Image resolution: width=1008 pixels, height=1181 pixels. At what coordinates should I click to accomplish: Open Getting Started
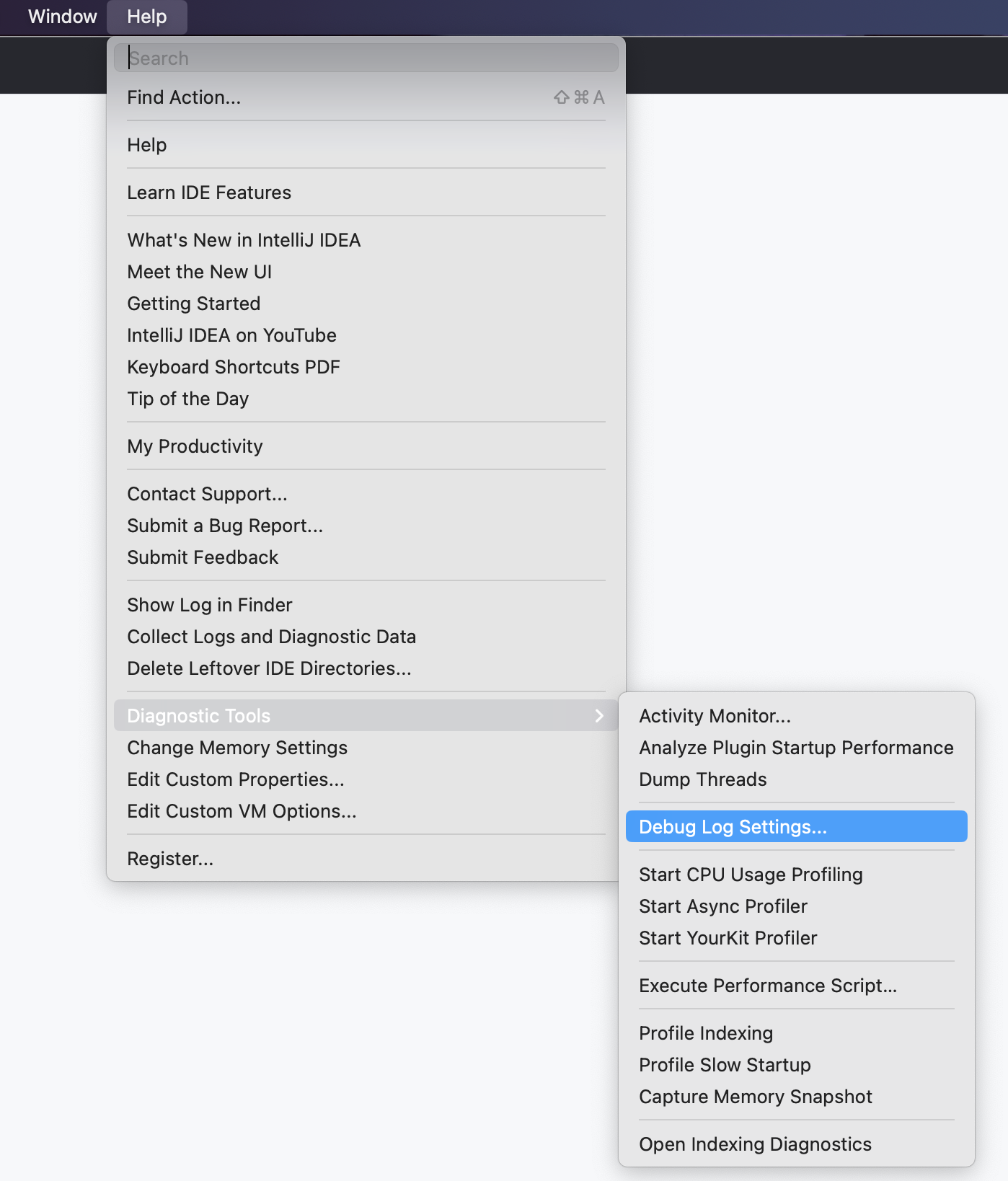[x=193, y=304]
